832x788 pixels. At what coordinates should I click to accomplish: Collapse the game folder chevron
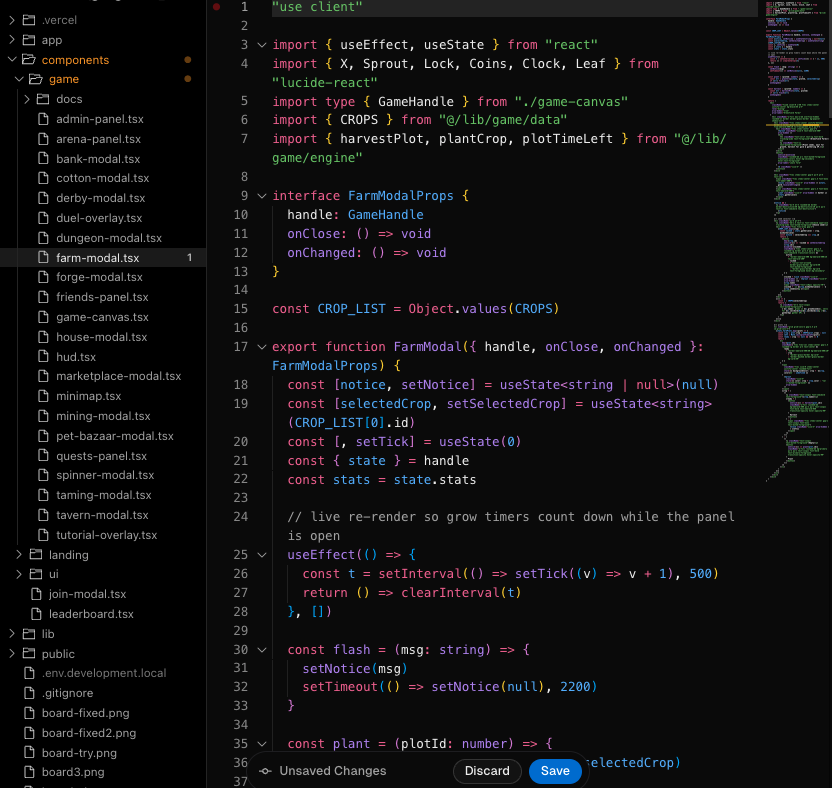tap(20, 79)
